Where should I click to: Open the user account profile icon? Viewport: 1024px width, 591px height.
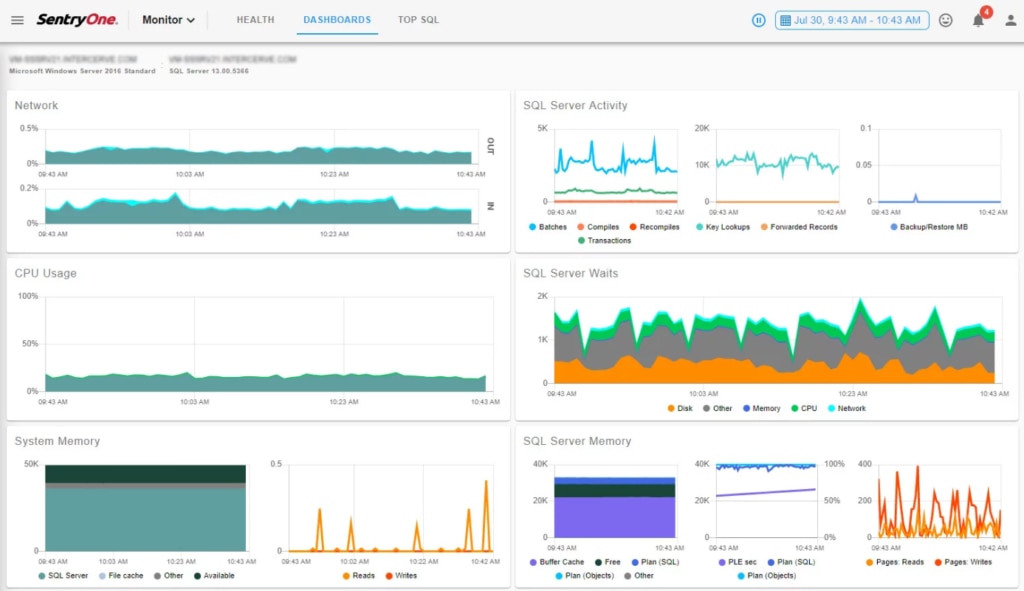(x=1010, y=20)
